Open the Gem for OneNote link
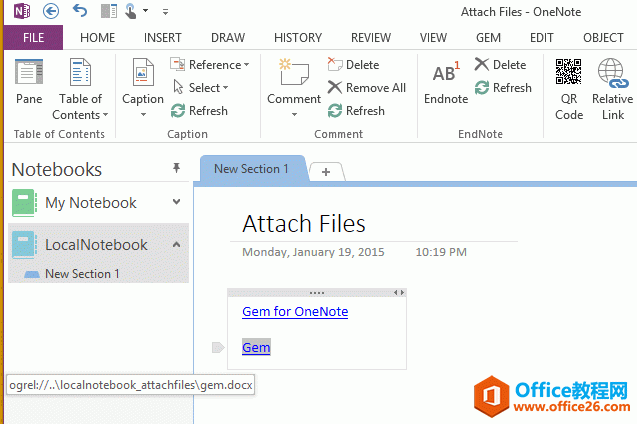Screen dimensions: 637x424 (x=295, y=312)
